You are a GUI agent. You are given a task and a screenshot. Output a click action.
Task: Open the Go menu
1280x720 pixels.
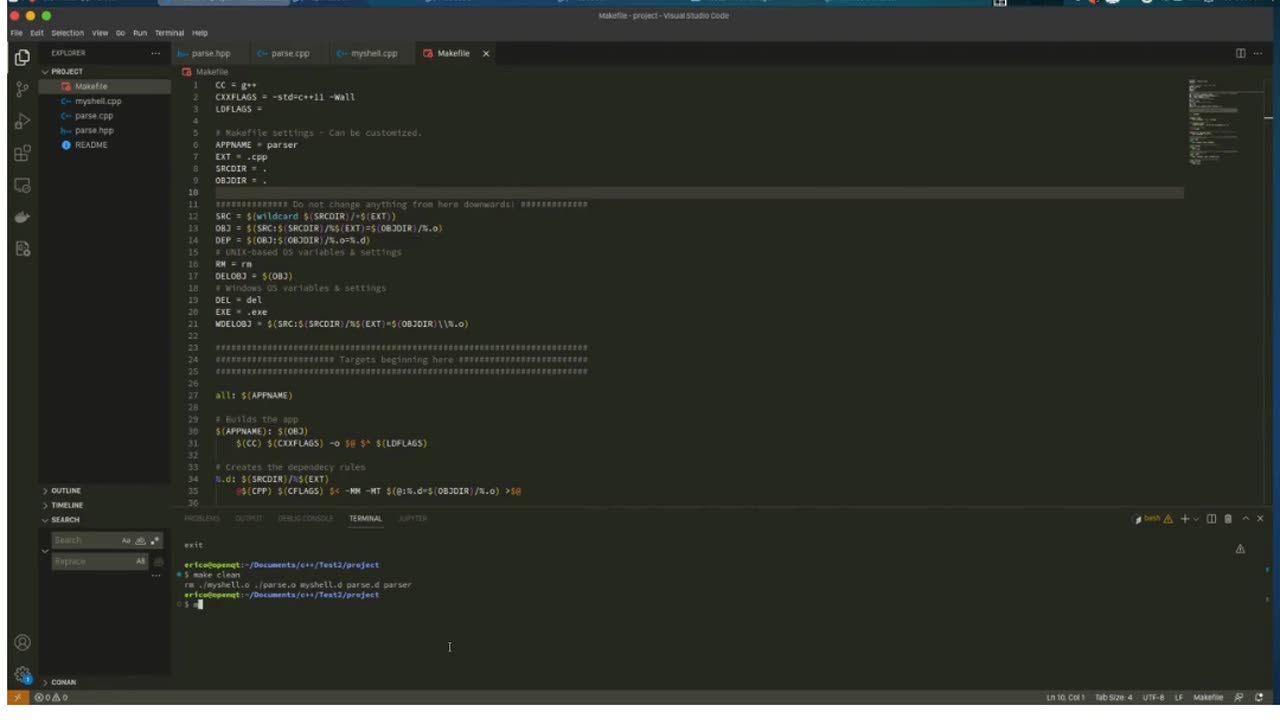pyautogui.click(x=120, y=33)
